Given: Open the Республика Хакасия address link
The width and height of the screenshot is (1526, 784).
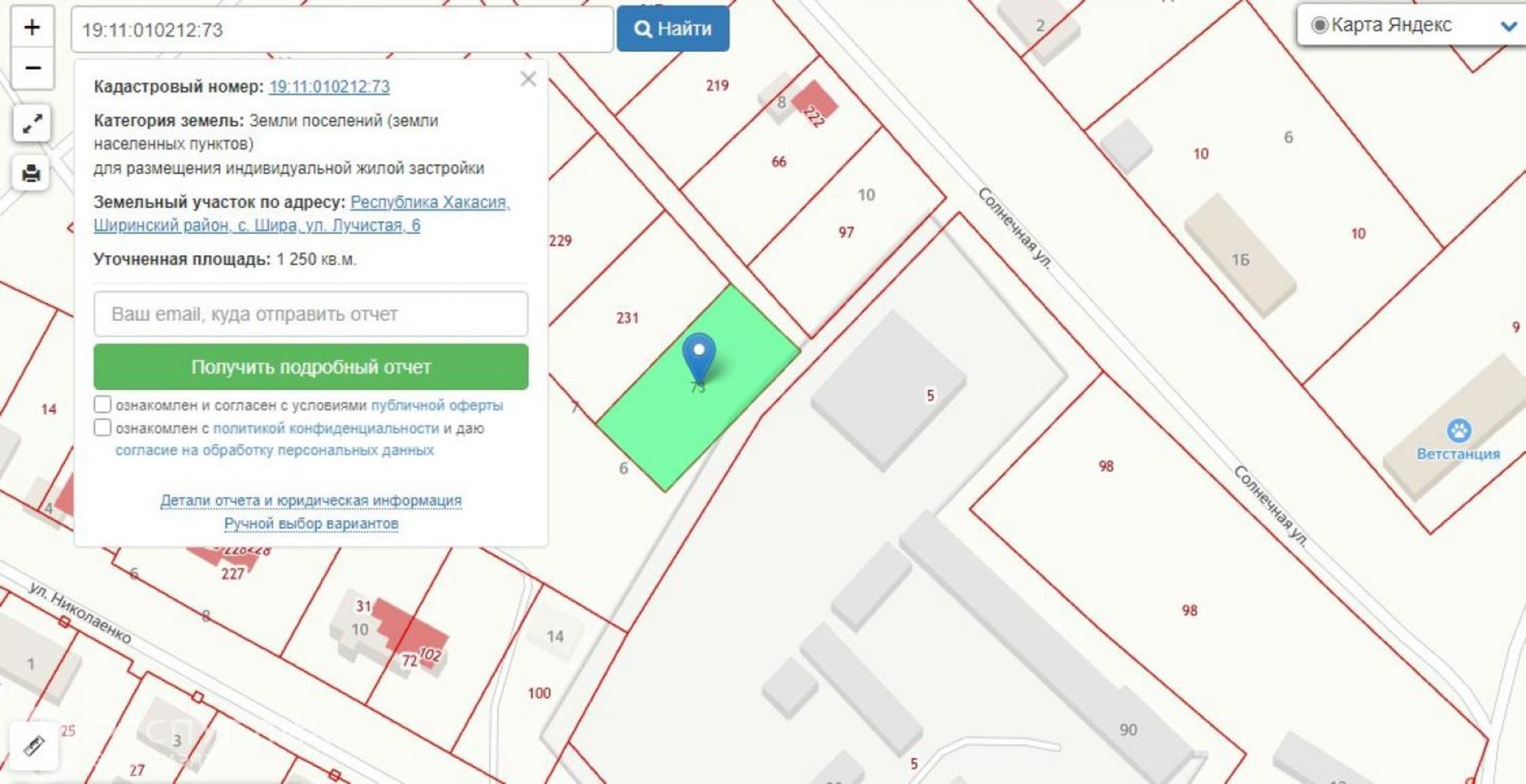Looking at the screenshot, I should coord(430,203).
